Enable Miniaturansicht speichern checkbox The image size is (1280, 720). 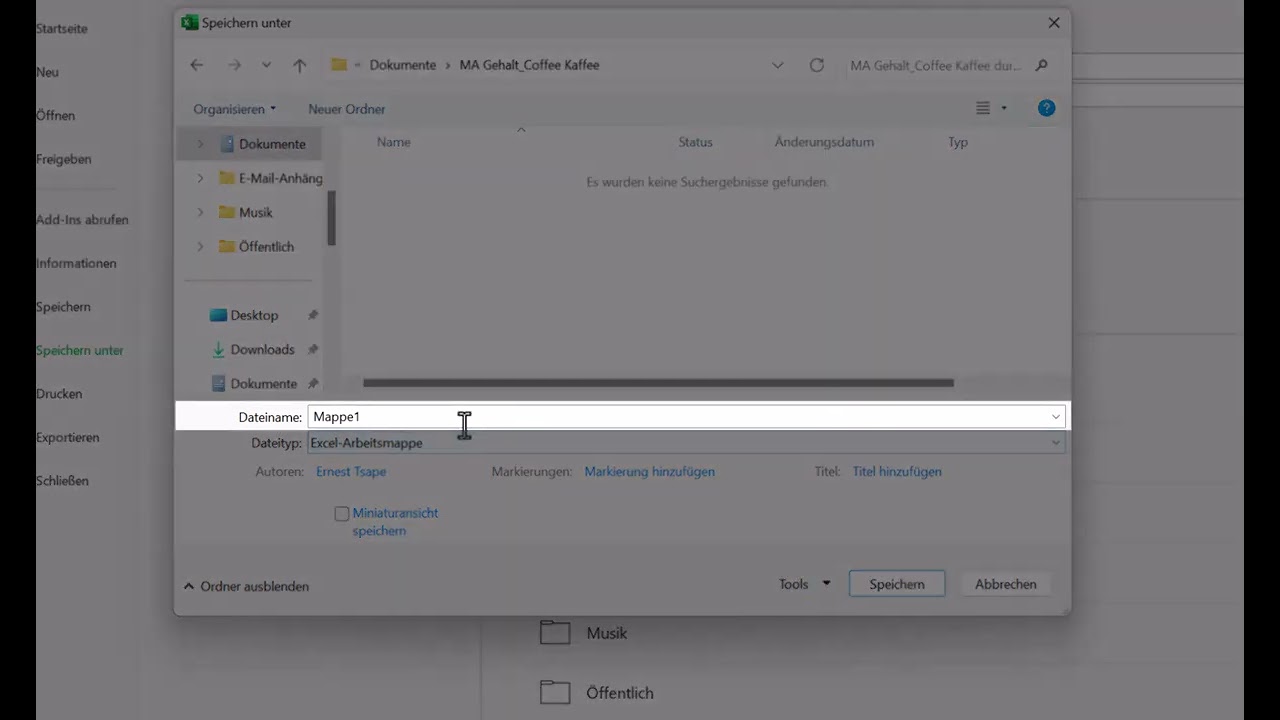pos(342,513)
